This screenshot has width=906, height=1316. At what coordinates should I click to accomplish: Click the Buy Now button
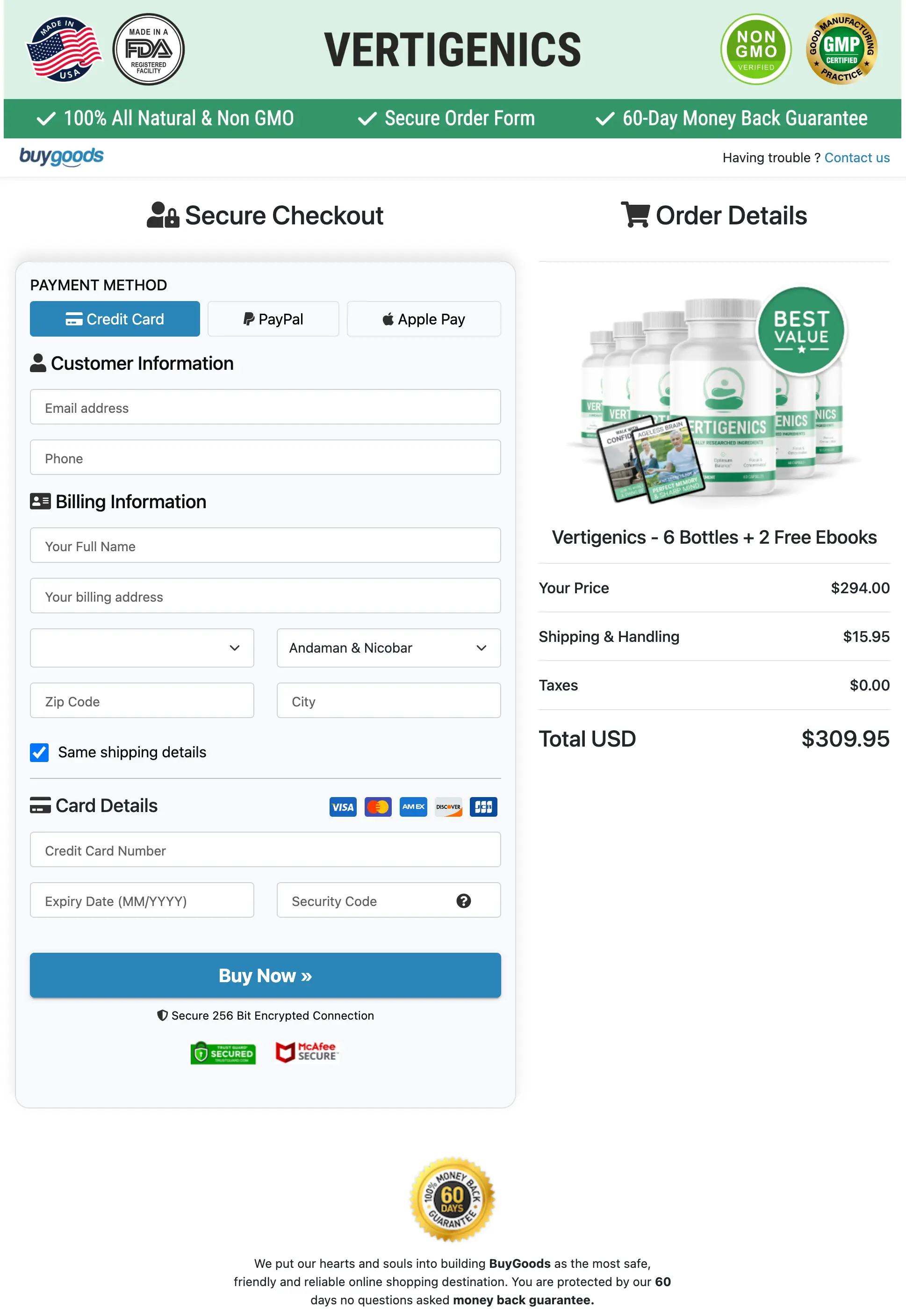[x=265, y=975]
